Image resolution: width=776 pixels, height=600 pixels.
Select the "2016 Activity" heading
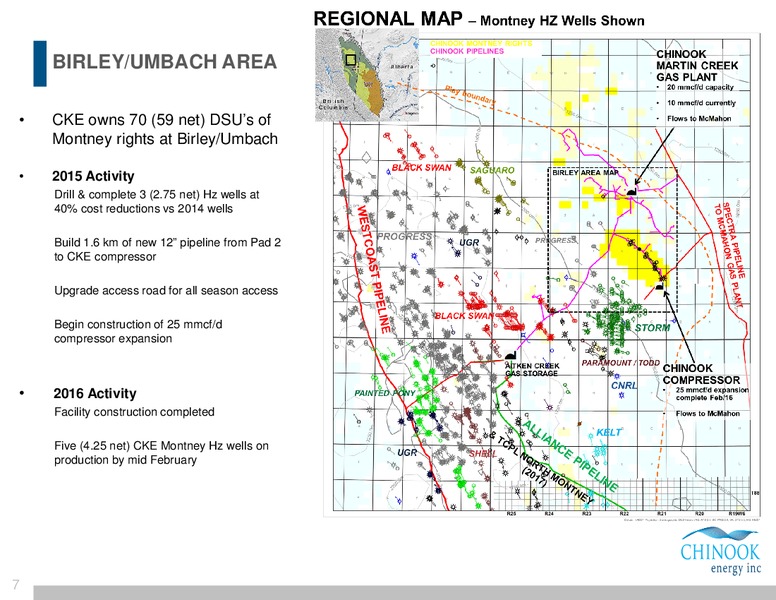[x=95, y=394]
